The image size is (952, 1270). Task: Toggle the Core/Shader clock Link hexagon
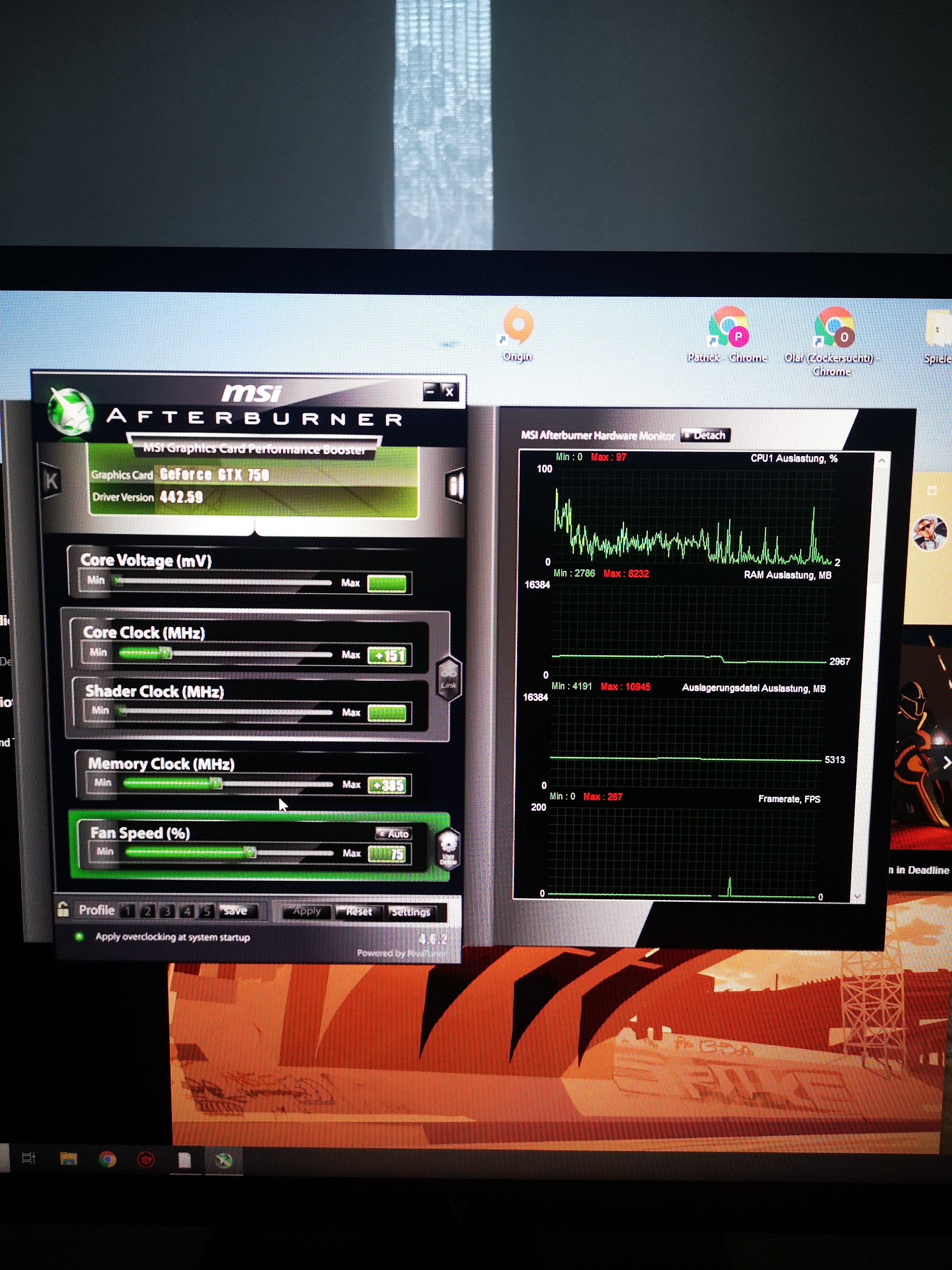(449, 679)
